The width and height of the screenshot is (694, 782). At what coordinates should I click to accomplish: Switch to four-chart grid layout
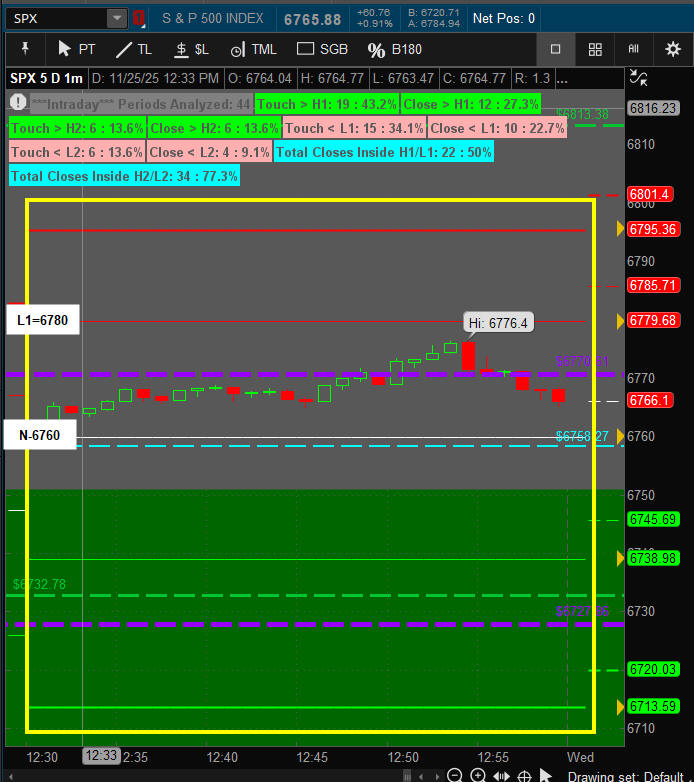pos(595,49)
